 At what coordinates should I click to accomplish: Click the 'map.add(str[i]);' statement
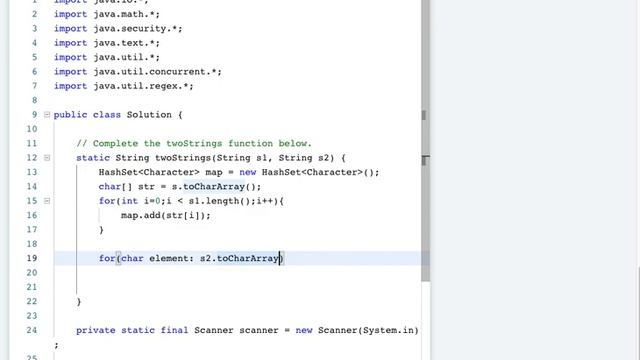pyautogui.click(x=166, y=215)
